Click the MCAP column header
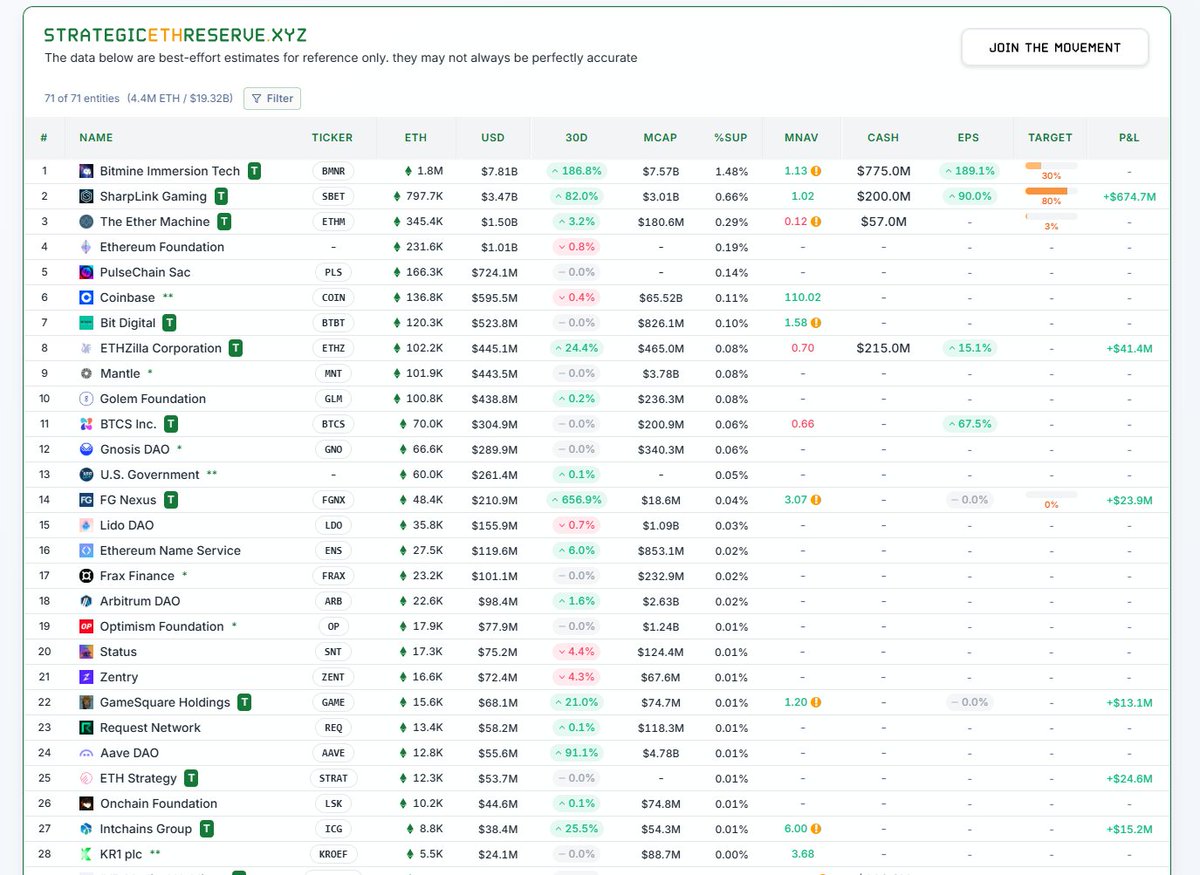Viewport: 1200px width, 875px height. (x=660, y=137)
